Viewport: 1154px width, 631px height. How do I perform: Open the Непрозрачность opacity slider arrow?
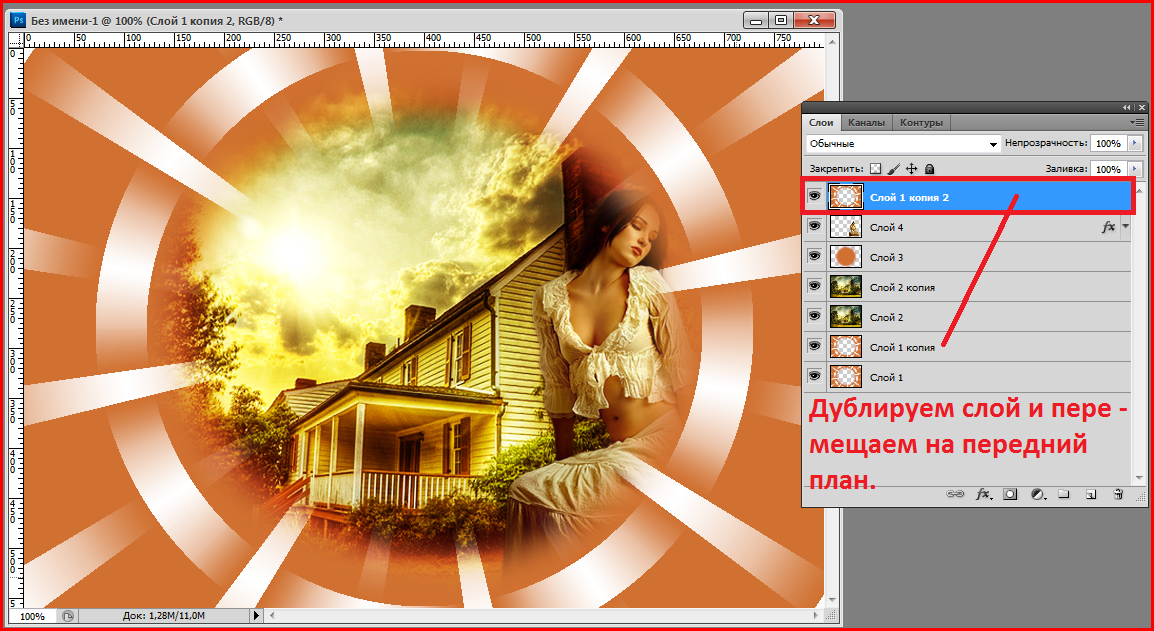[x=1134, y=144]
